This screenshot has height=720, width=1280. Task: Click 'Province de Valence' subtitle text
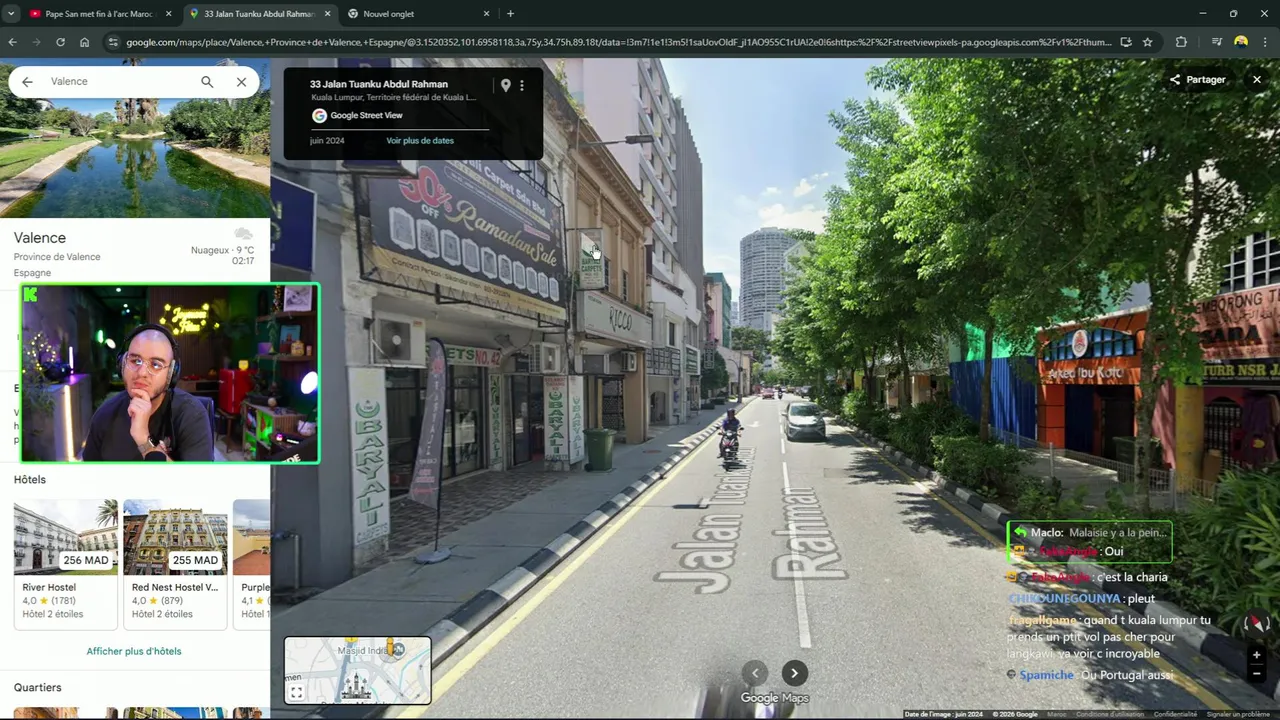[57, 257]
